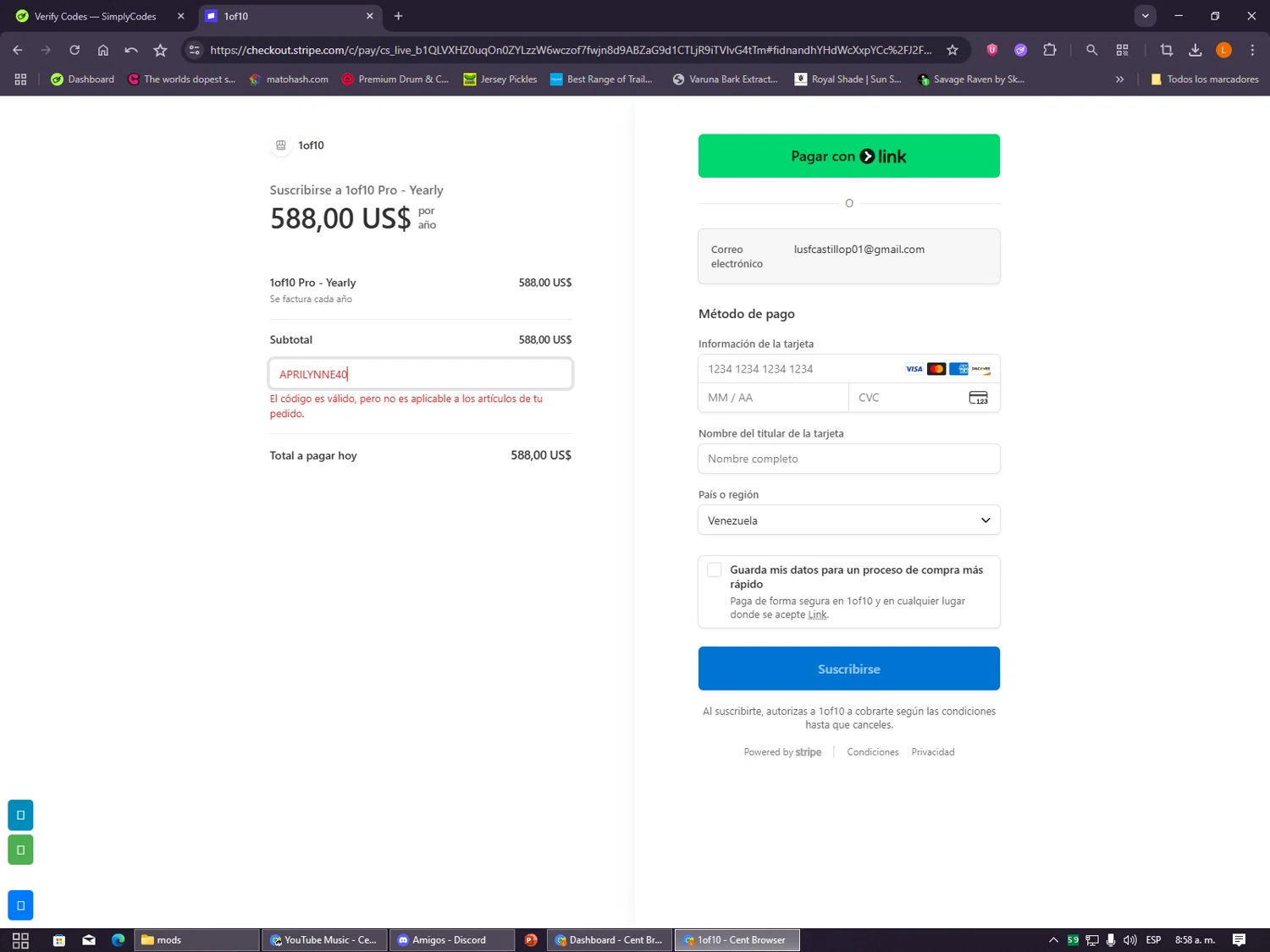The height and width of the screenshot is (952, 1270).
Task: Tick the save my data checkbox
Action: click(x=715, y=570)
